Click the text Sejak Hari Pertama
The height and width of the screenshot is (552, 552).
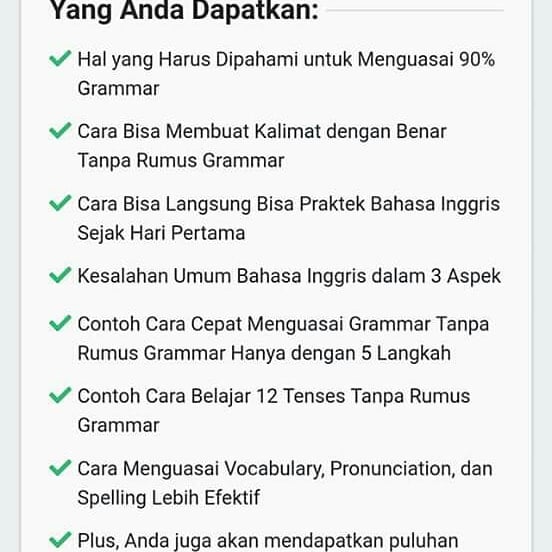click(x=161, y=233)
